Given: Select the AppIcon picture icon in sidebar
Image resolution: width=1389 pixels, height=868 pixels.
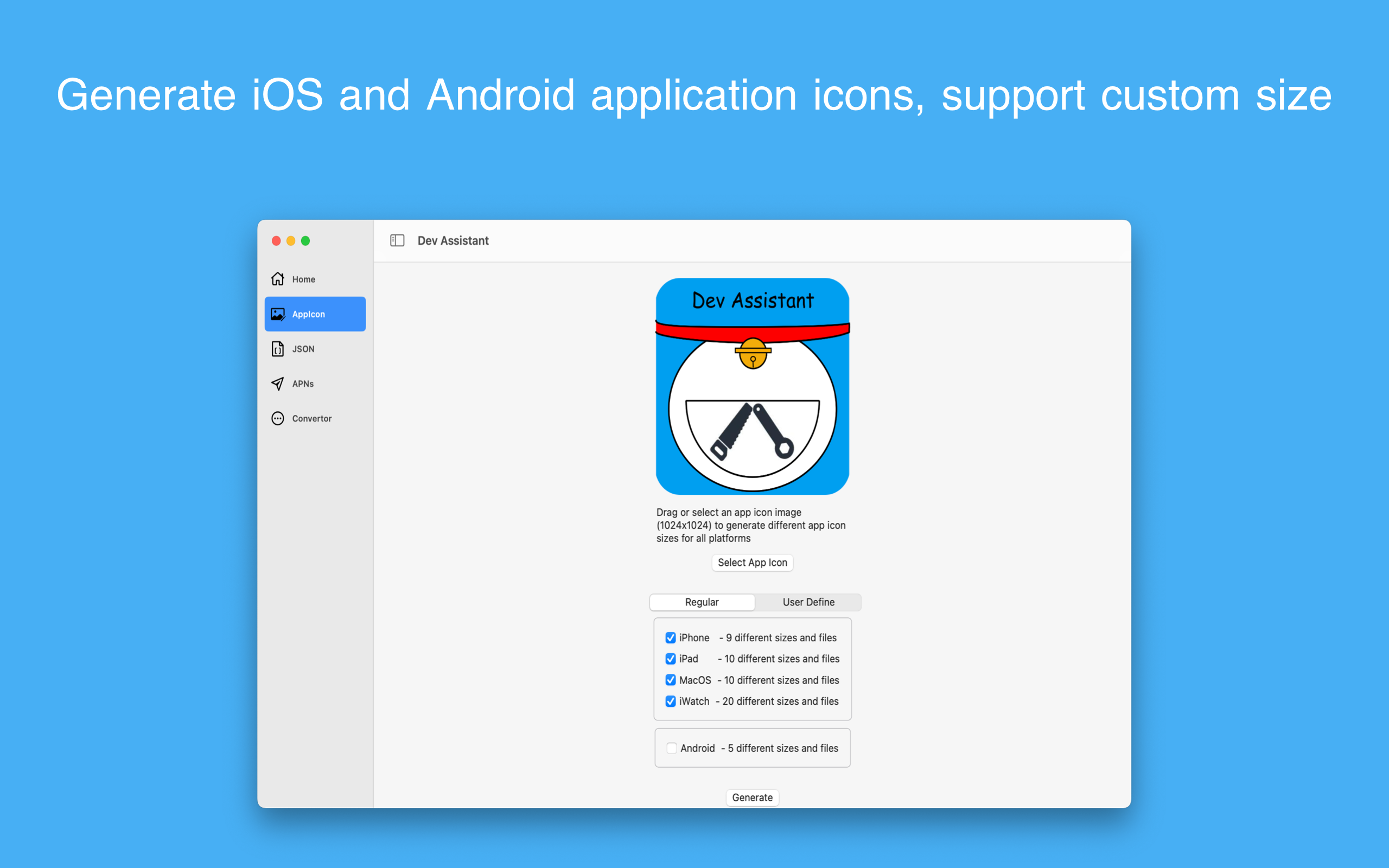Looking at the screenshot, I should [278, 314].
